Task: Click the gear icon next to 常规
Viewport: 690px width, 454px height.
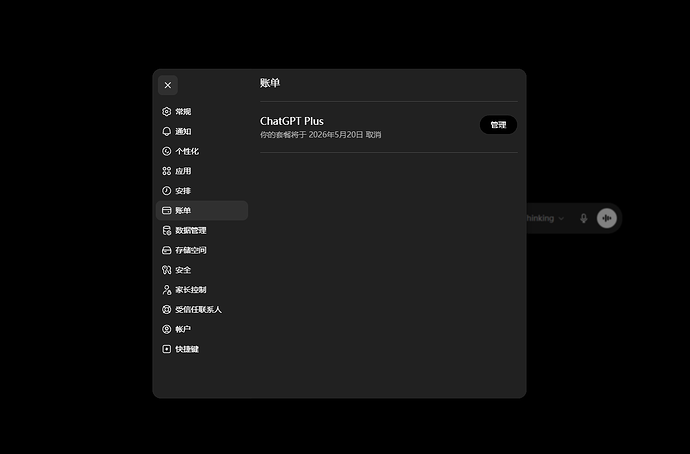Action: [x=166, y=112]
